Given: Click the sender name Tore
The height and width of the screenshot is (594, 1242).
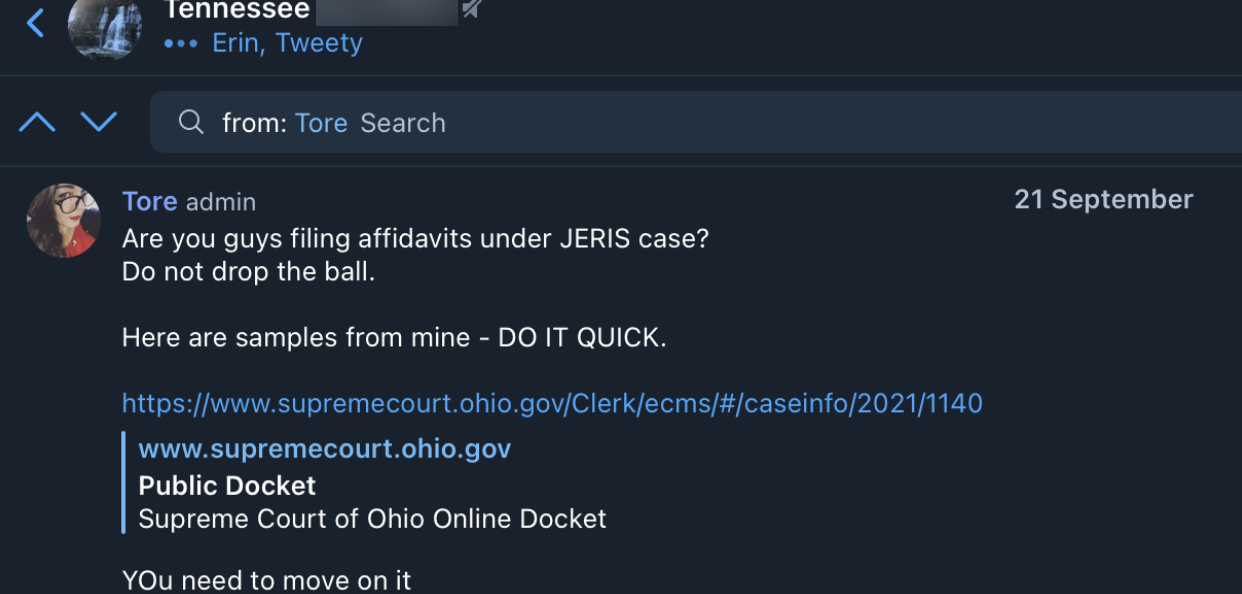Looking at the screenshot, I should (149, 201).
